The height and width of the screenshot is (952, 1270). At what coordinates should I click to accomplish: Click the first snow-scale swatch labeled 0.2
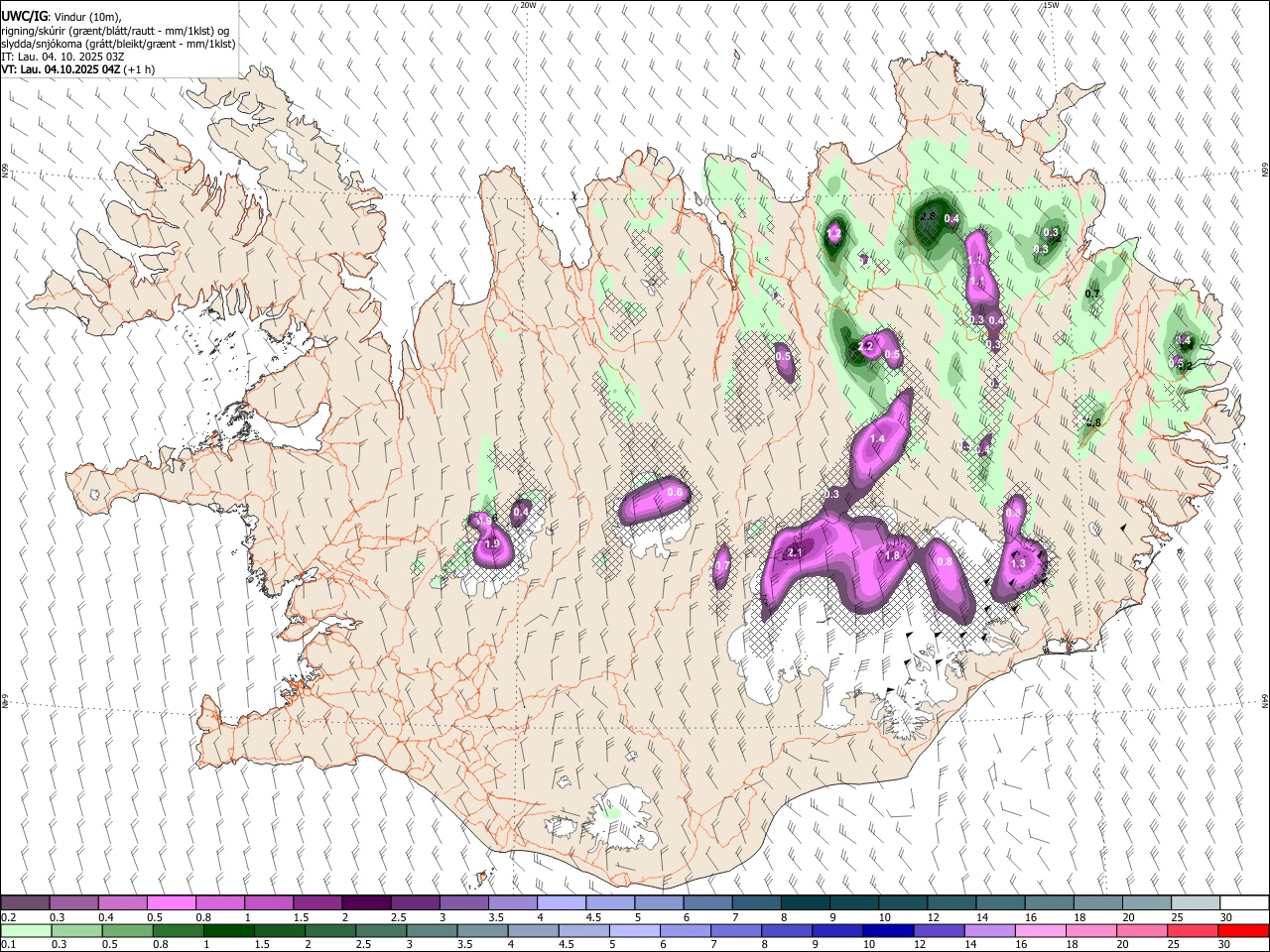click(25, 903)
